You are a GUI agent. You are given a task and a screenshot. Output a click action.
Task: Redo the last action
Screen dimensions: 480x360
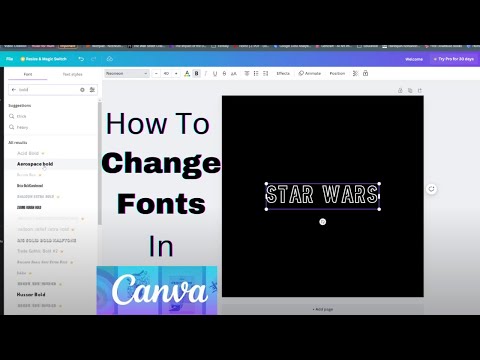(x=94, y=59)
